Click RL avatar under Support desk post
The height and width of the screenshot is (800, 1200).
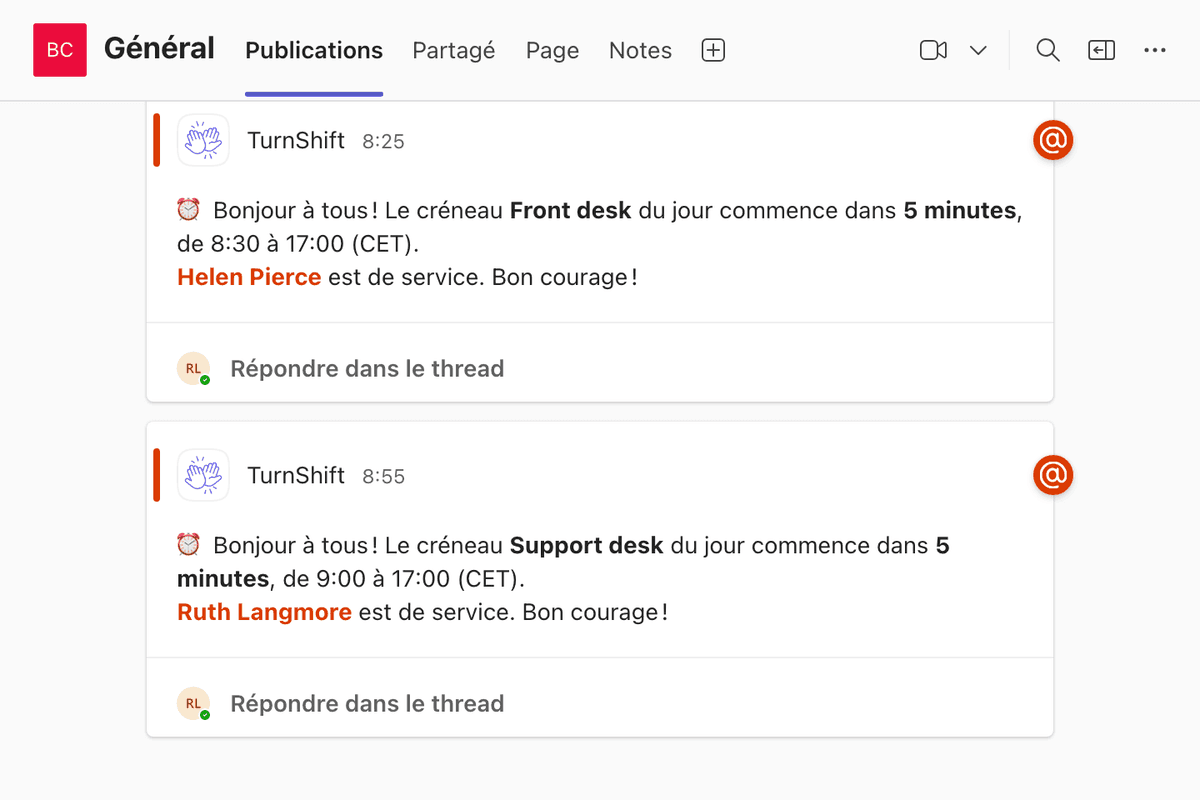(x=193, y=704)
